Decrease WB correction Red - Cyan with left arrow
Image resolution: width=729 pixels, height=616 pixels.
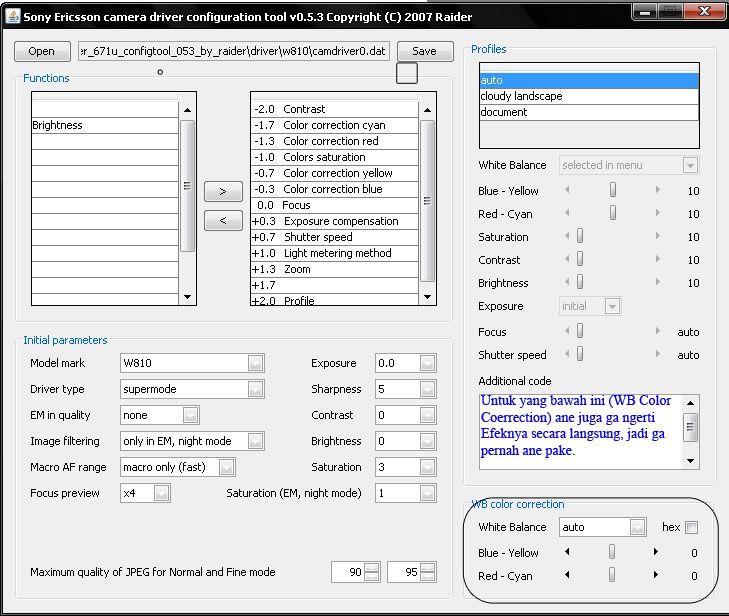click(567, 575)
